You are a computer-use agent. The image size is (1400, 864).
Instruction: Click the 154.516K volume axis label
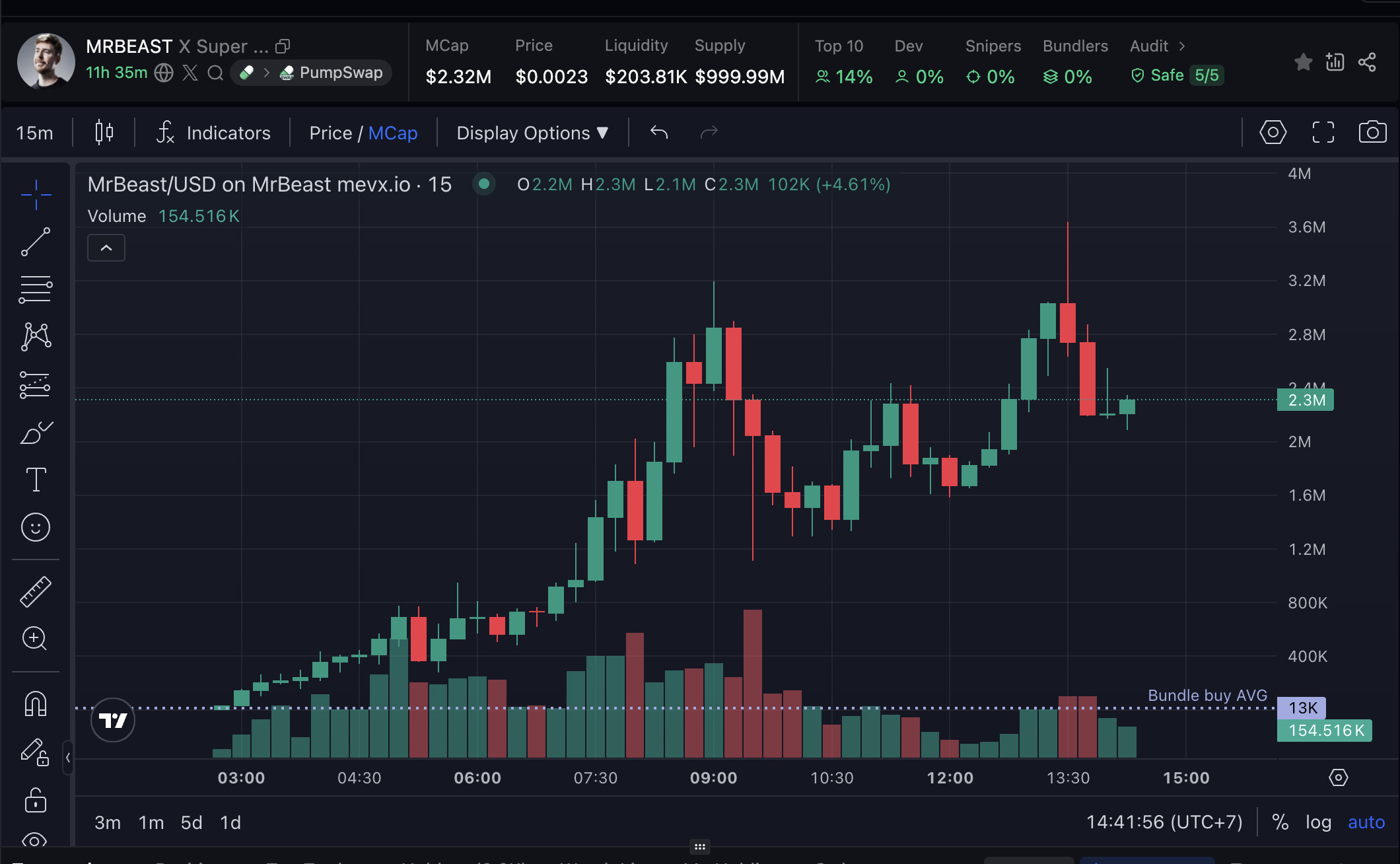coord(1324,731)
